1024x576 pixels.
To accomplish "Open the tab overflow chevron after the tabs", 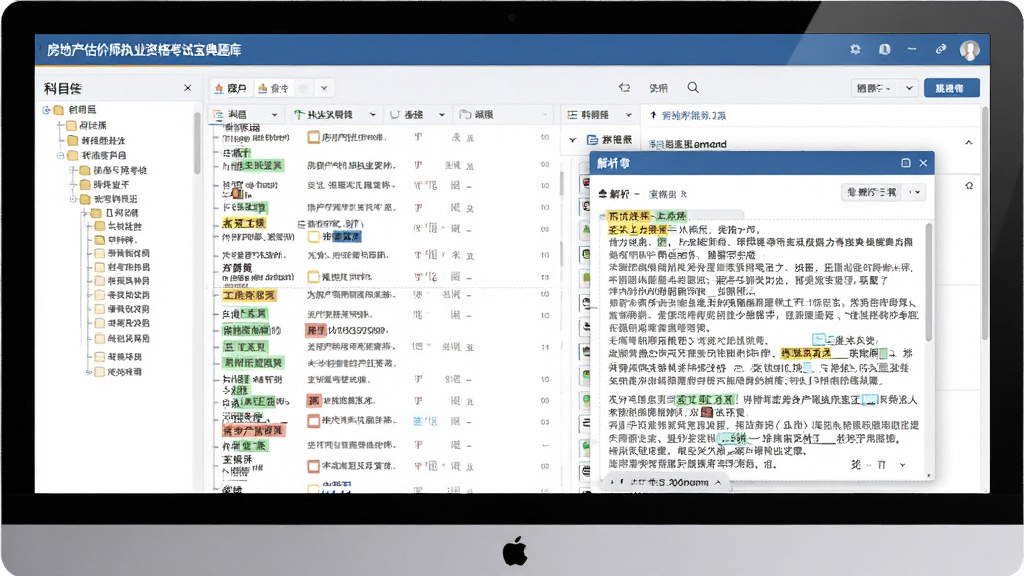I will pyautogui.click(x=324, y=88).
